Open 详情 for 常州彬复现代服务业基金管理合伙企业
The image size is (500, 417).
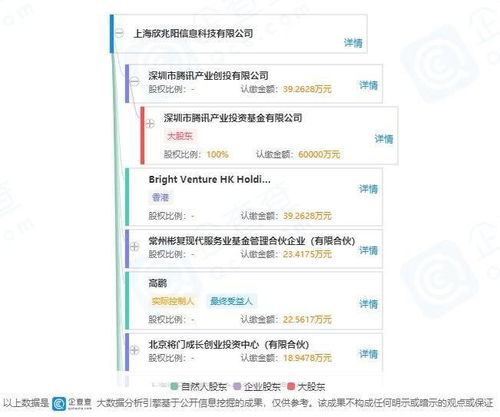click(x=368, y=250)
